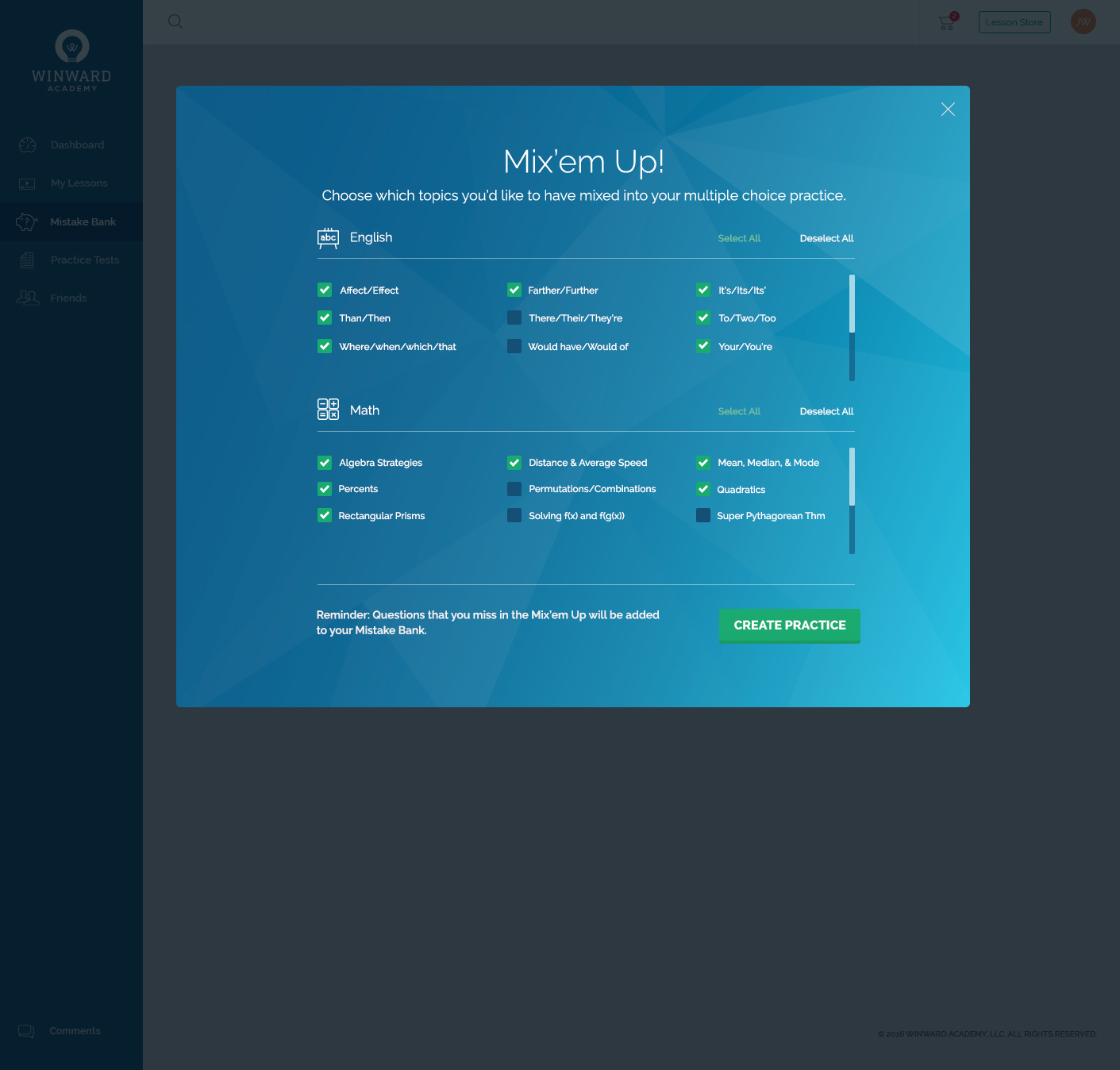Select Mistake Bank in the sidebar

pos(71,221)
